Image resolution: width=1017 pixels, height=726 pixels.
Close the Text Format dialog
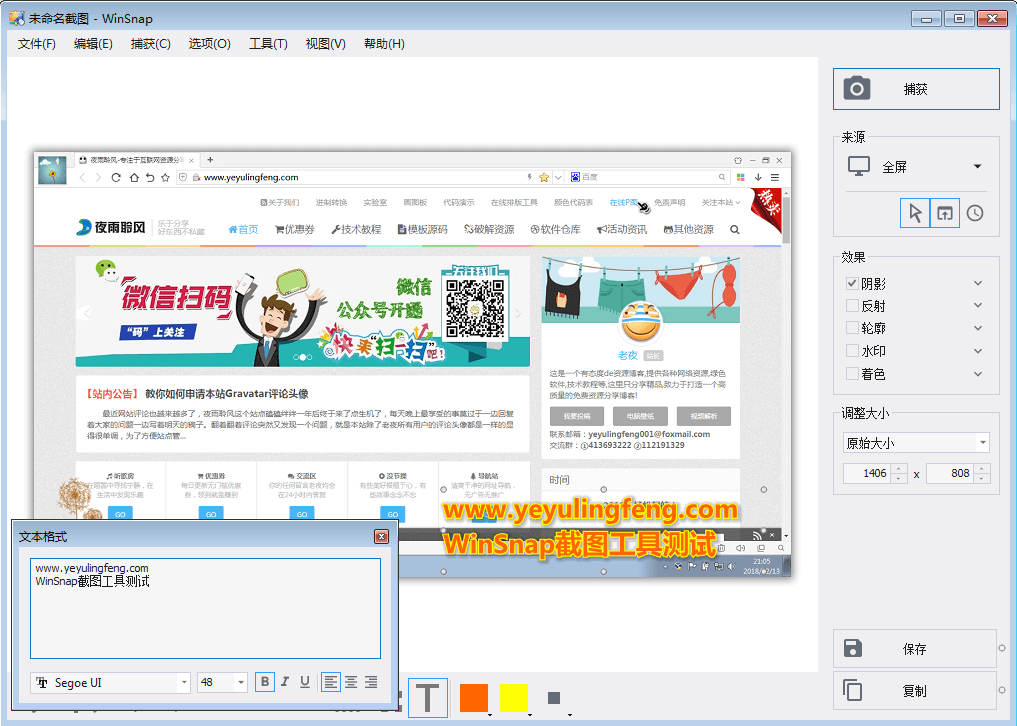click(381, 537)
